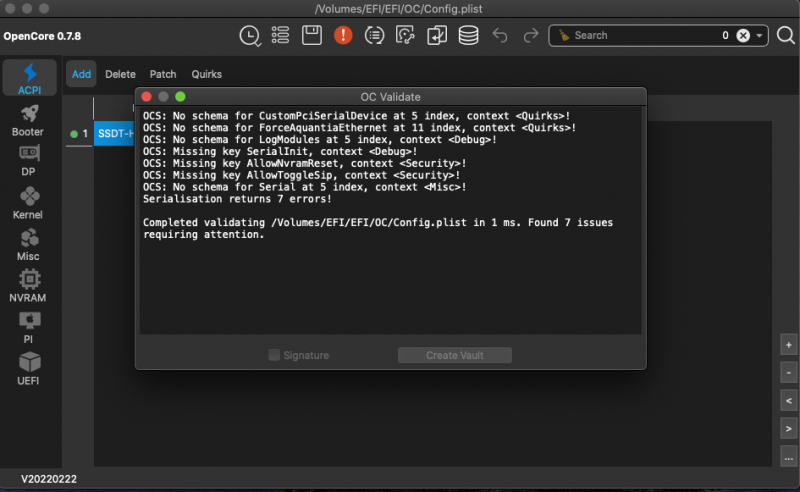This screenshot has height=492, width=800.
Task: Open the PlatformInfo (PI) section
Action: [27, 327]
